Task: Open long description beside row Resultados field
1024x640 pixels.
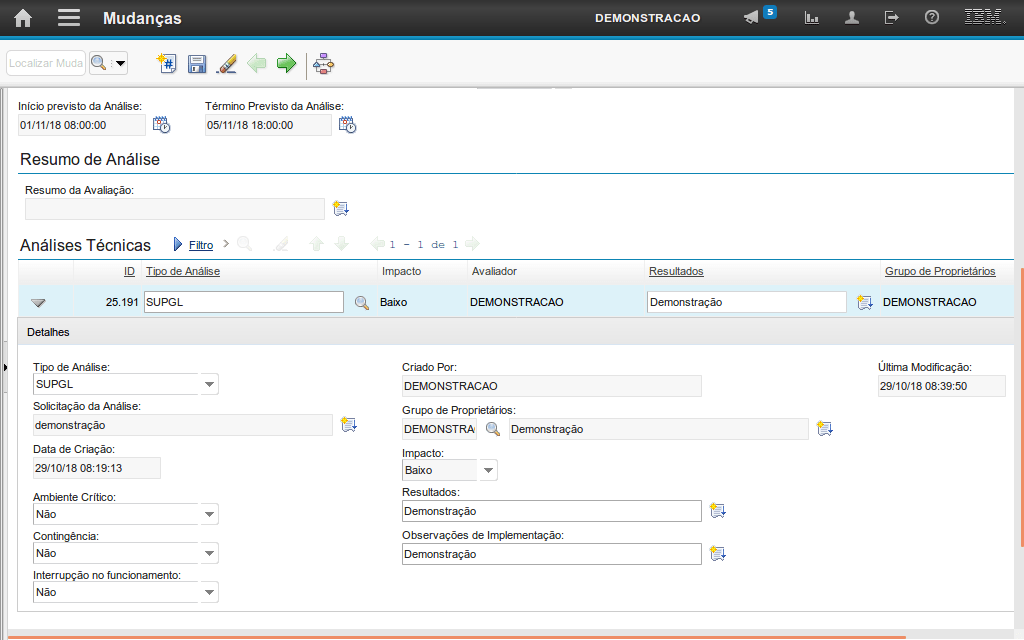Action: 865,302
